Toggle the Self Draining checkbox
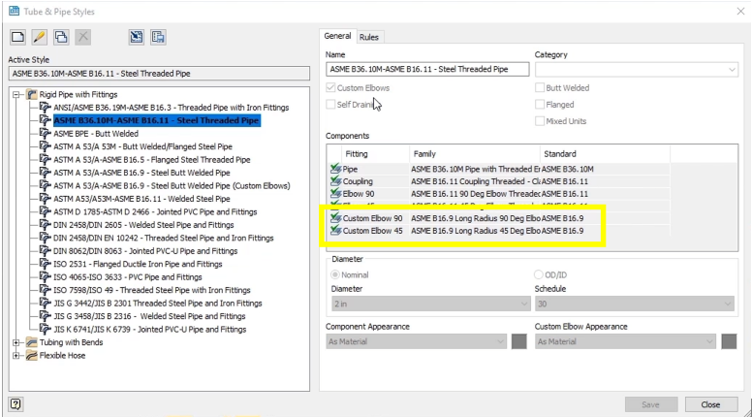 tap(330, 104)
